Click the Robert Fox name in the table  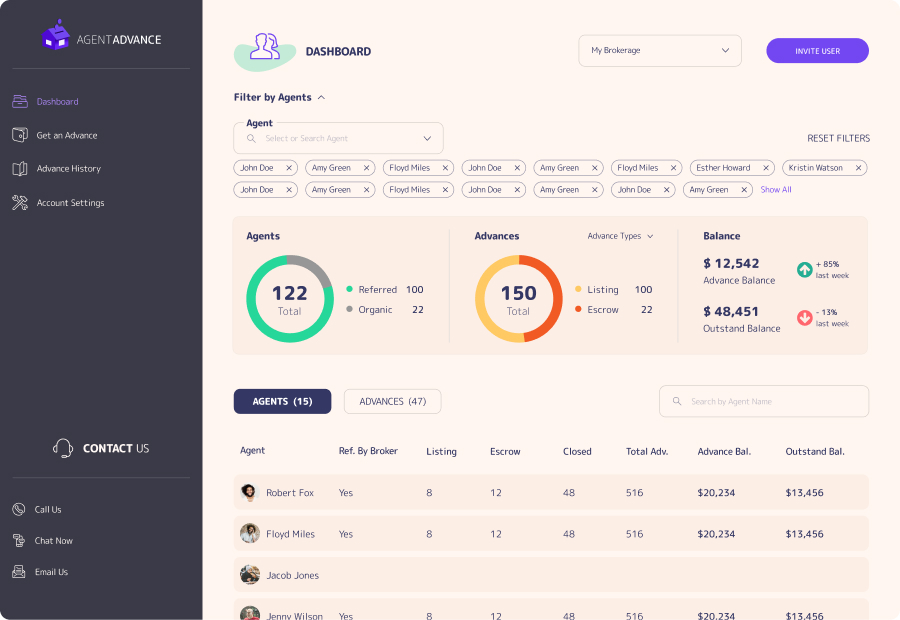click(x=290, y=493)
